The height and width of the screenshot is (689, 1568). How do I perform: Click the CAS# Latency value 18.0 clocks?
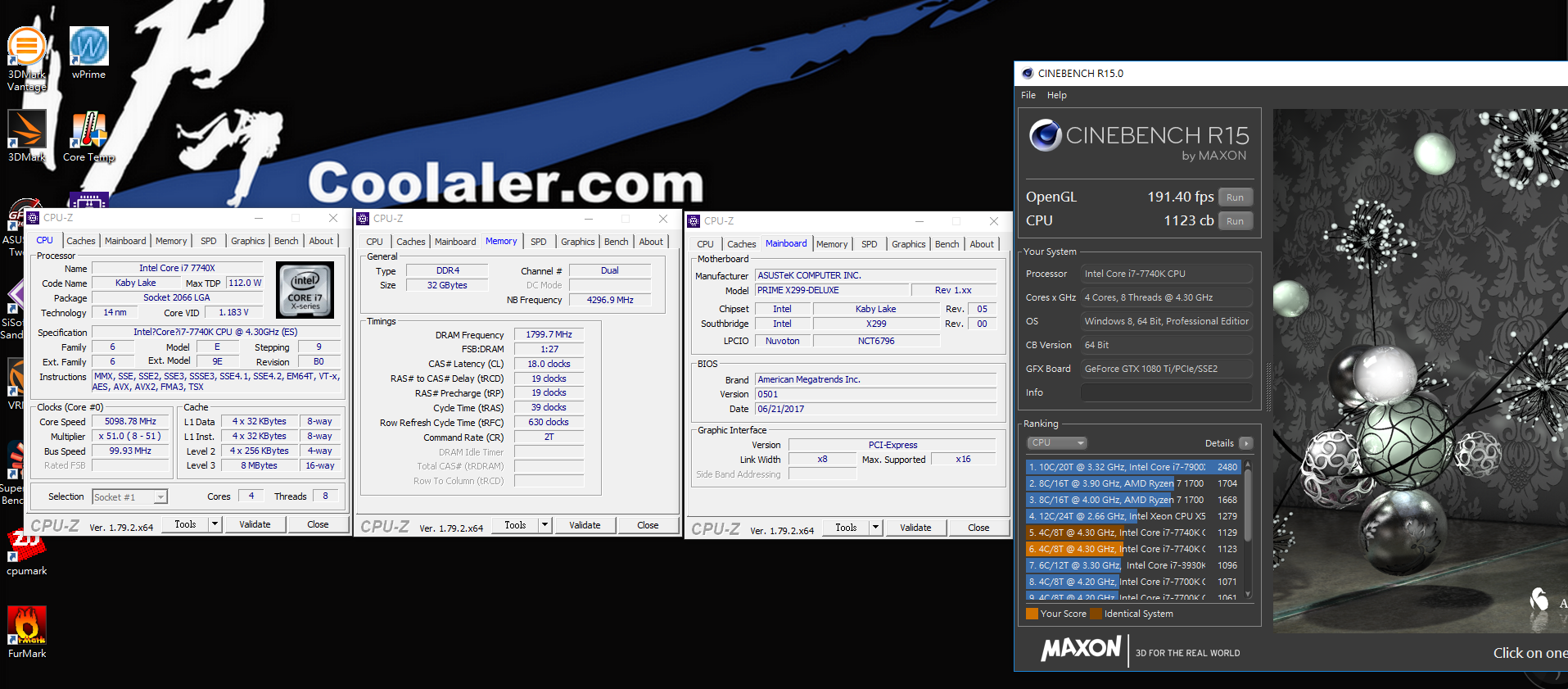coord(549,364)
